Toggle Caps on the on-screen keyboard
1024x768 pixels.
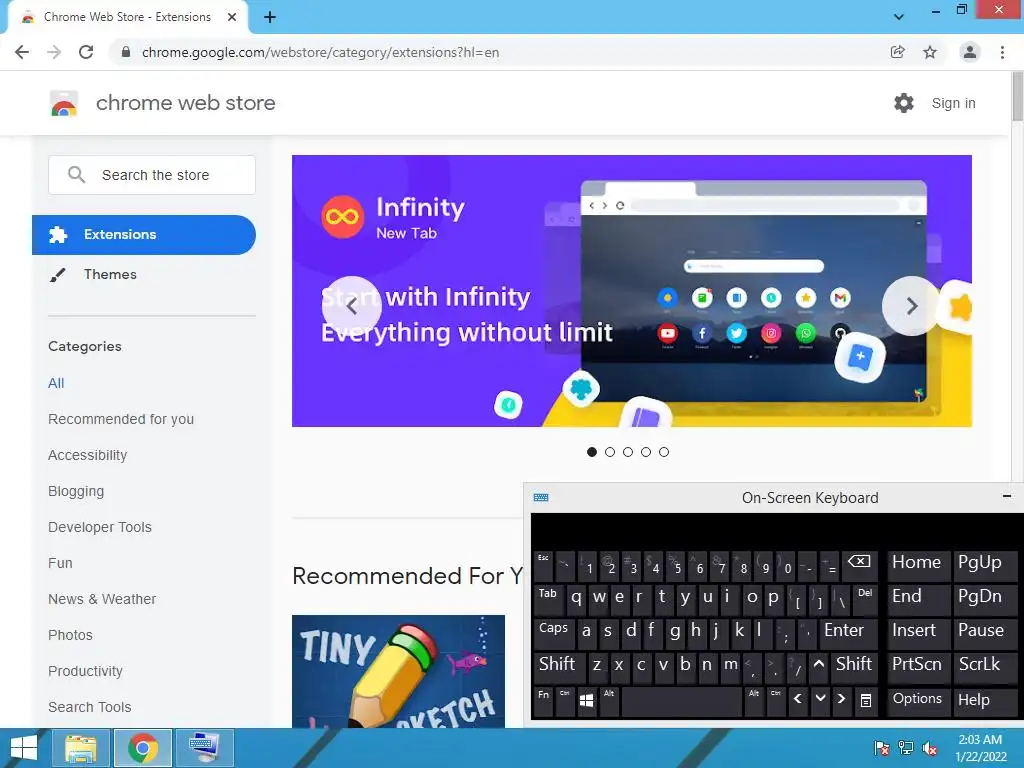554,632
